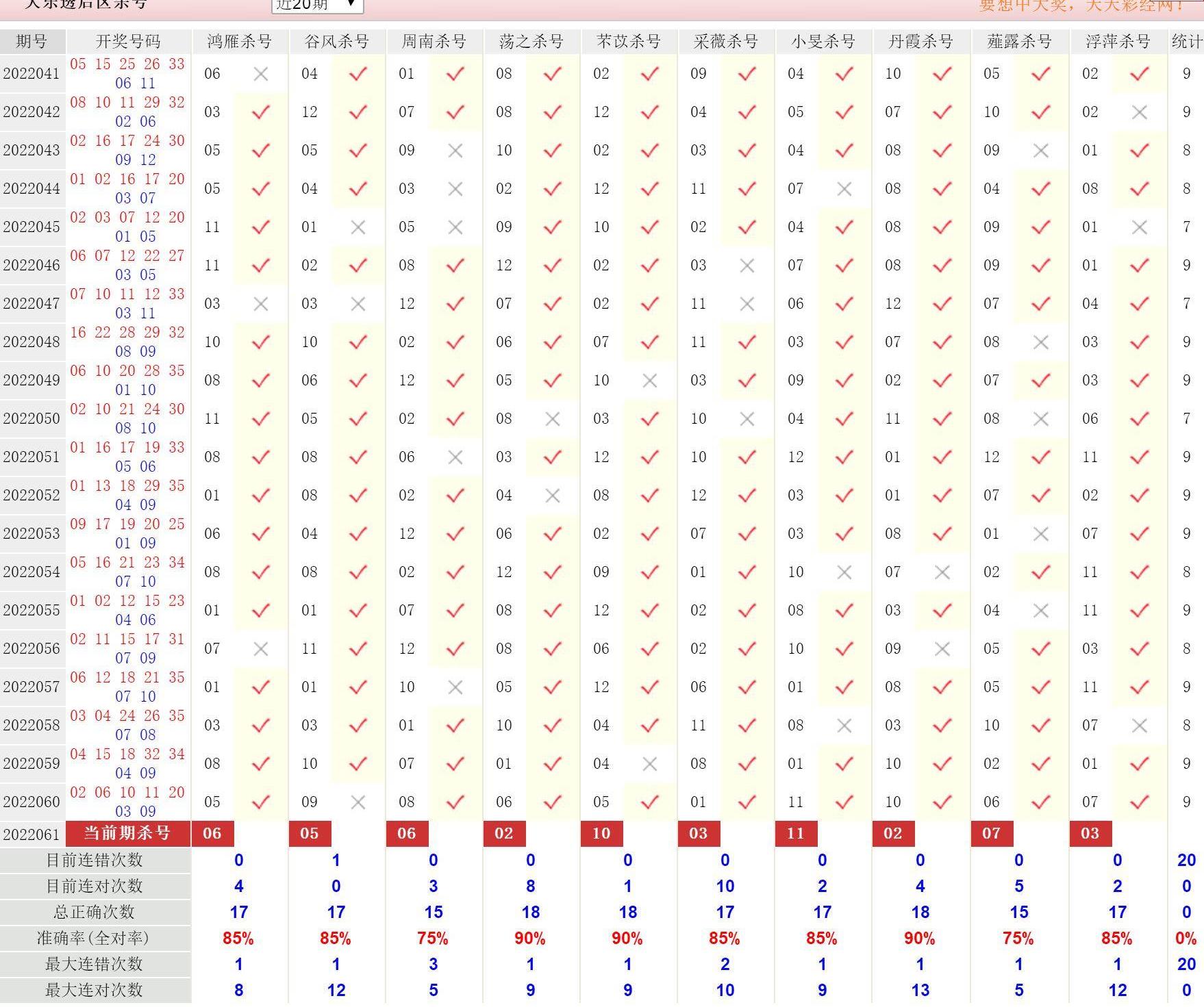Click the cross mark for 丹霞杀号 in row 2022054
Image resolution: width=1204 pixels, height=1007 pixels.
[x=942, y=572]
